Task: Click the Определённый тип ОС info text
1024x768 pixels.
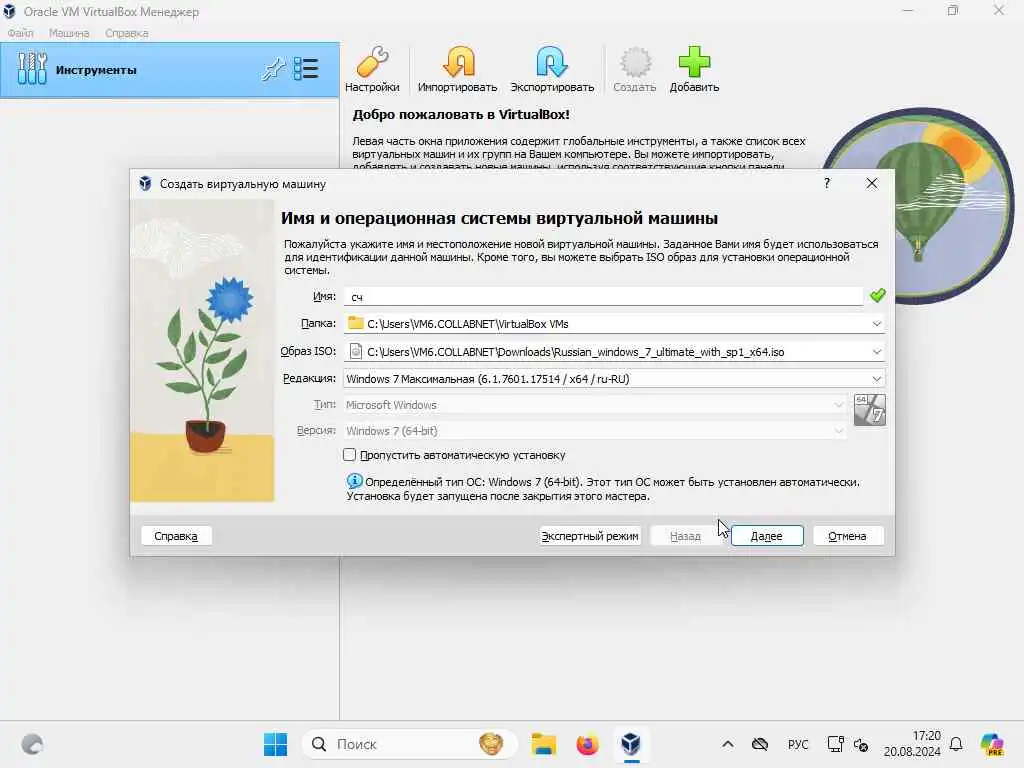Action: pos(603,488)
